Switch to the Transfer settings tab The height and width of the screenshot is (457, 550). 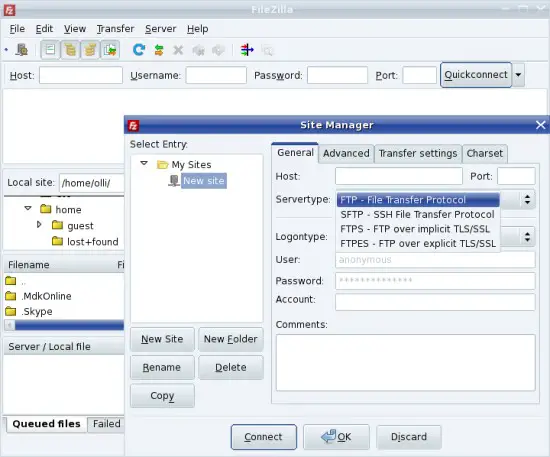tap(418, 154)
